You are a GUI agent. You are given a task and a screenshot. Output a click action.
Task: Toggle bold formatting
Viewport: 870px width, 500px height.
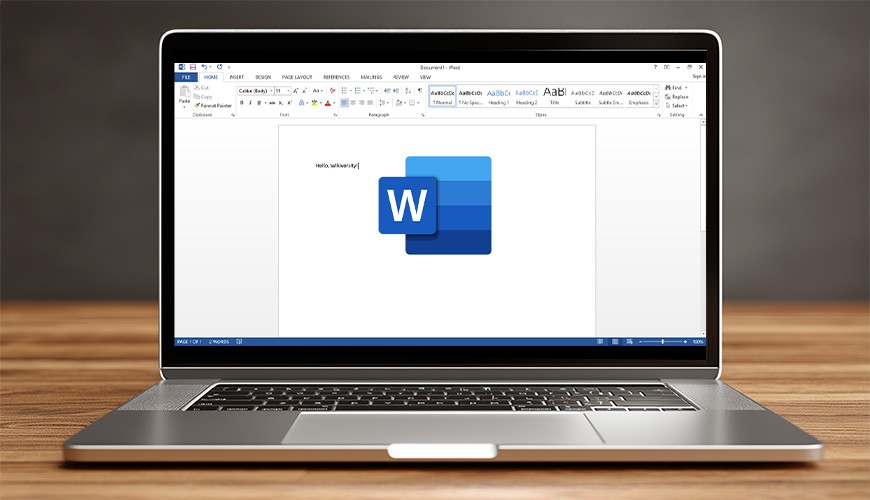pyautogui.click(x=241, y=103)
